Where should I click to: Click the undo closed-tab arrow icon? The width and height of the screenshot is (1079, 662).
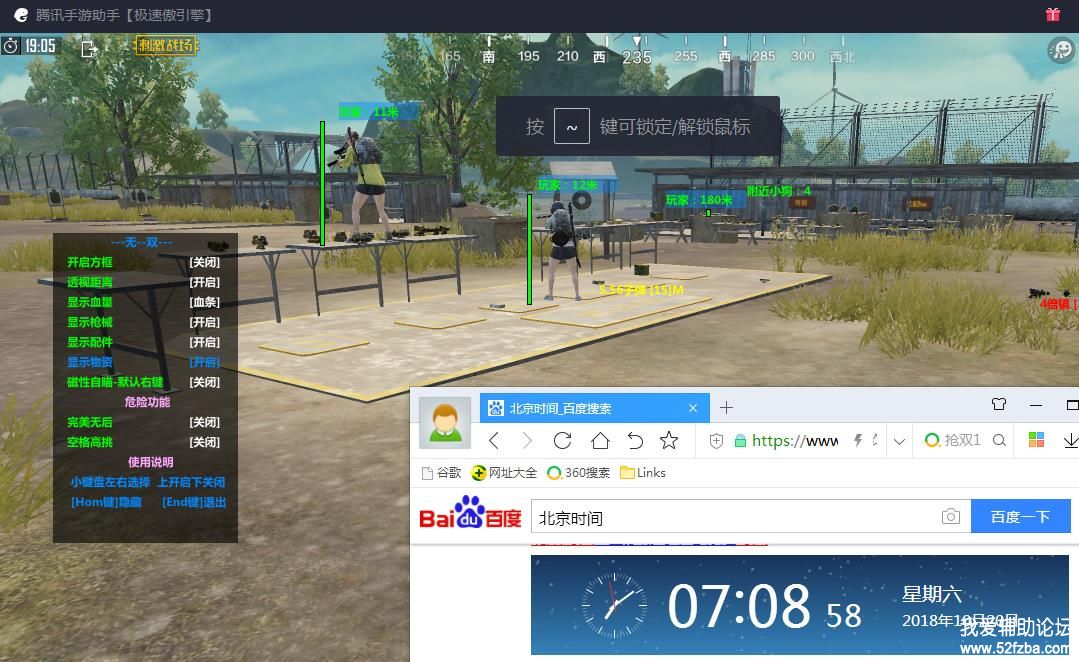635,440
